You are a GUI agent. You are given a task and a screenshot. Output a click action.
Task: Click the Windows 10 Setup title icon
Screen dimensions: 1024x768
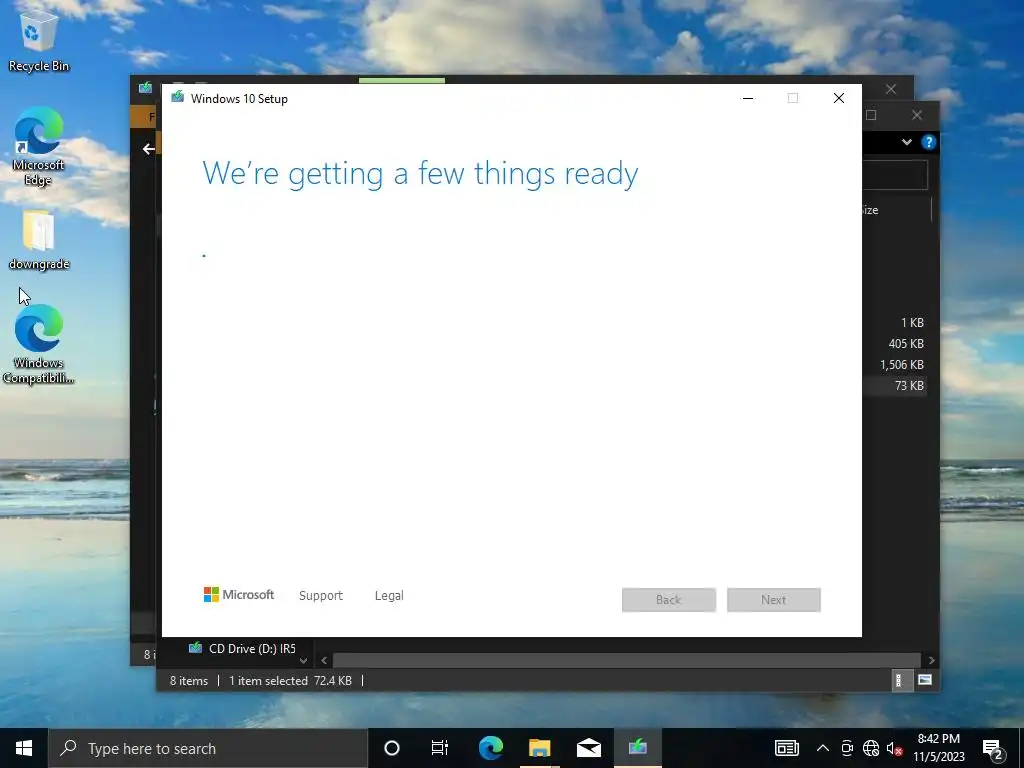tap(178, 98)
